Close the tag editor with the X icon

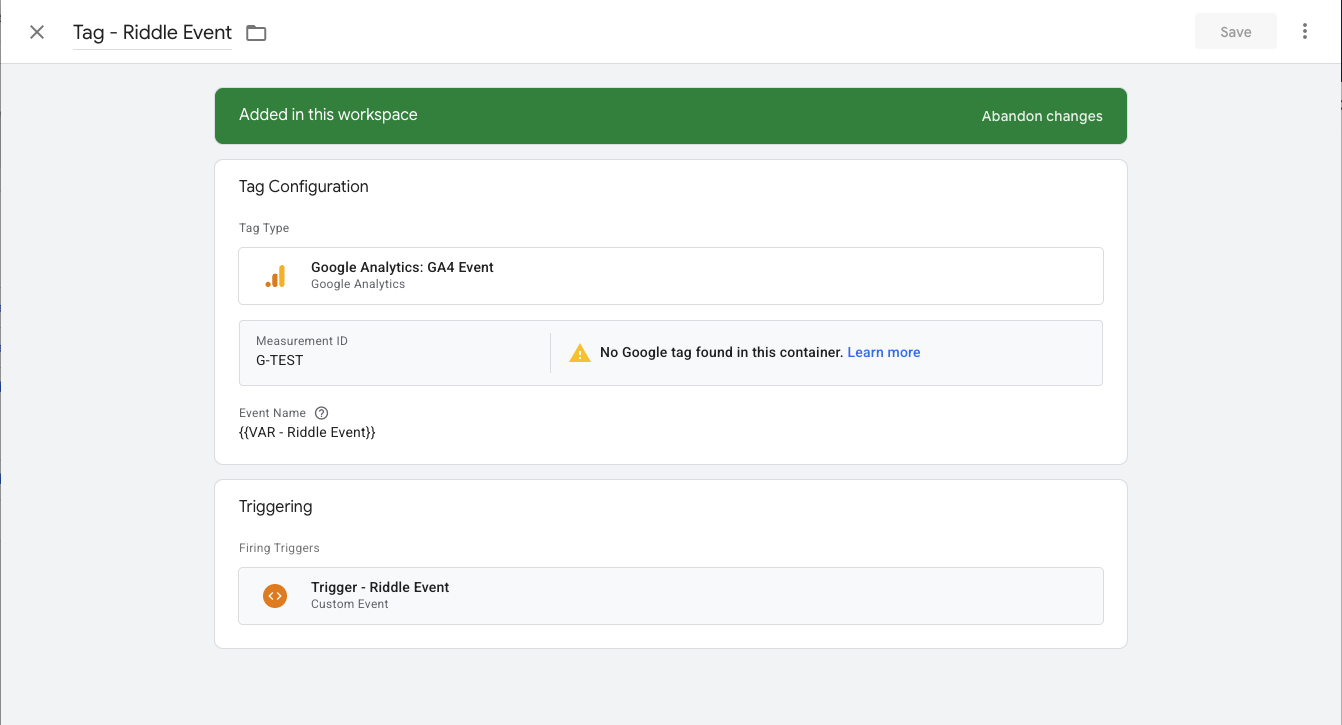click(x=37, y=32)
